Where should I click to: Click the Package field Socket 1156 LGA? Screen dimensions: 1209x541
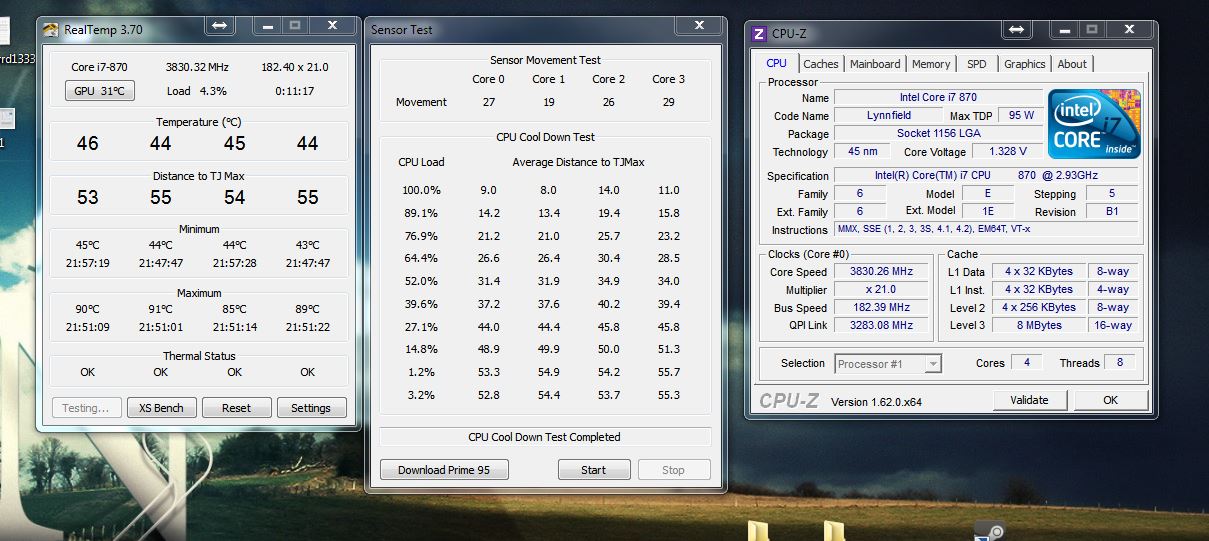[938, 134]
